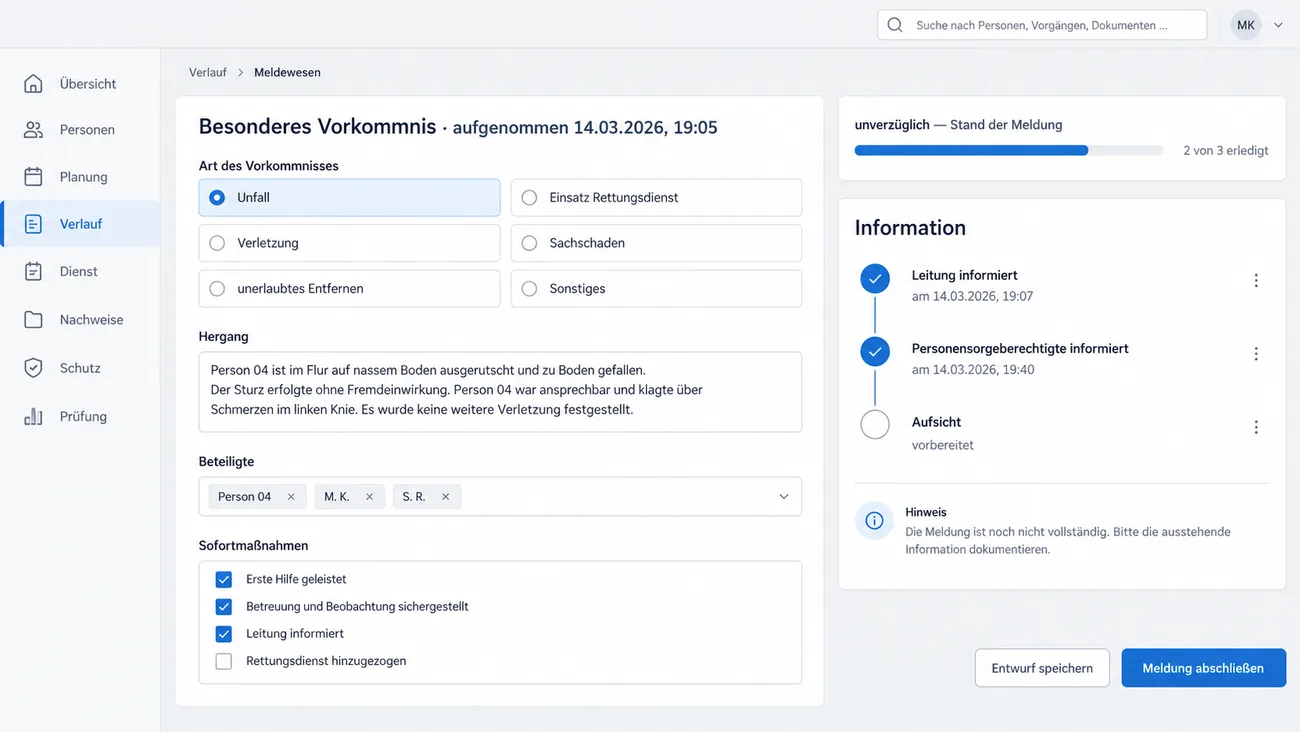The width and height of the screenshot is (1300, 732).
Task: Click into the Hergang text area
Action: [500, 392]
